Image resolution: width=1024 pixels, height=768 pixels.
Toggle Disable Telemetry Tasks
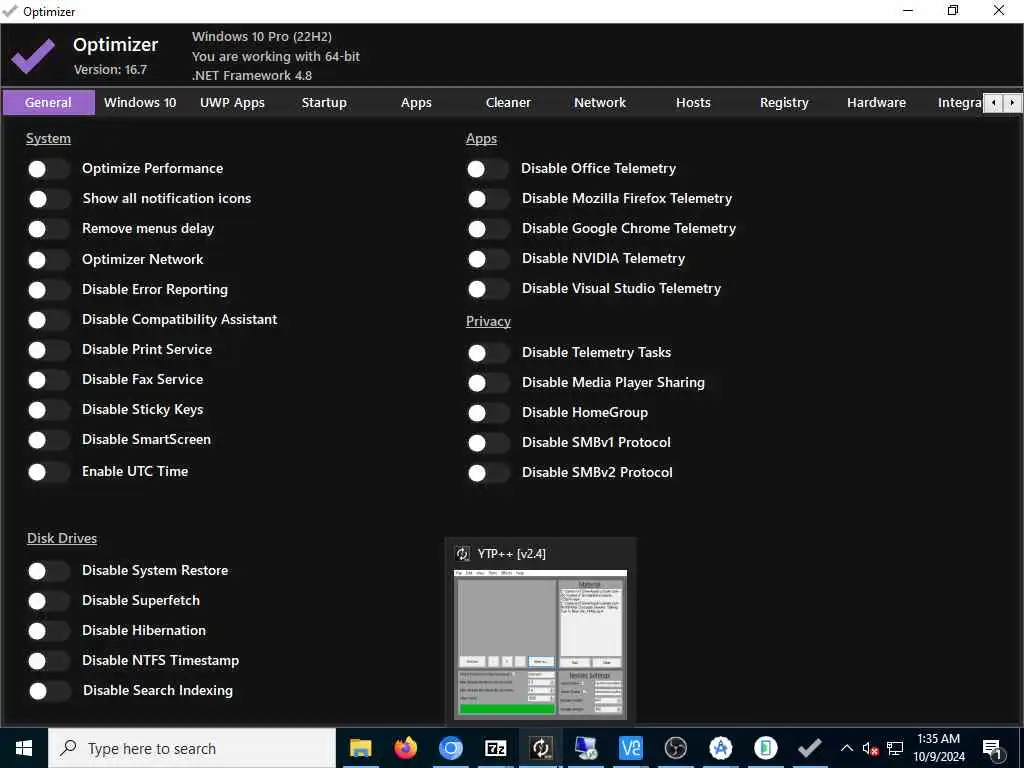click(x=488, y=353)
